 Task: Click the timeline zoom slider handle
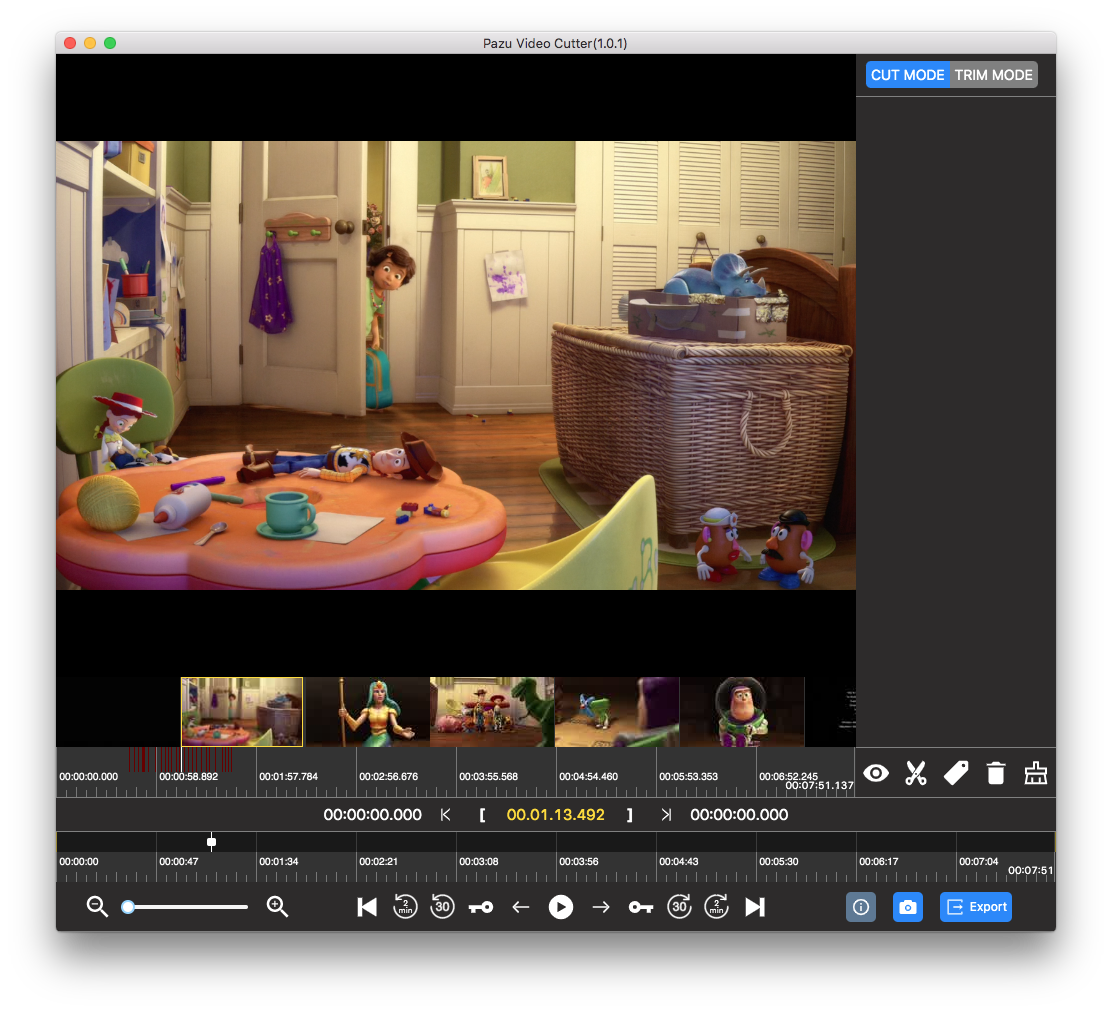(128, 907)
